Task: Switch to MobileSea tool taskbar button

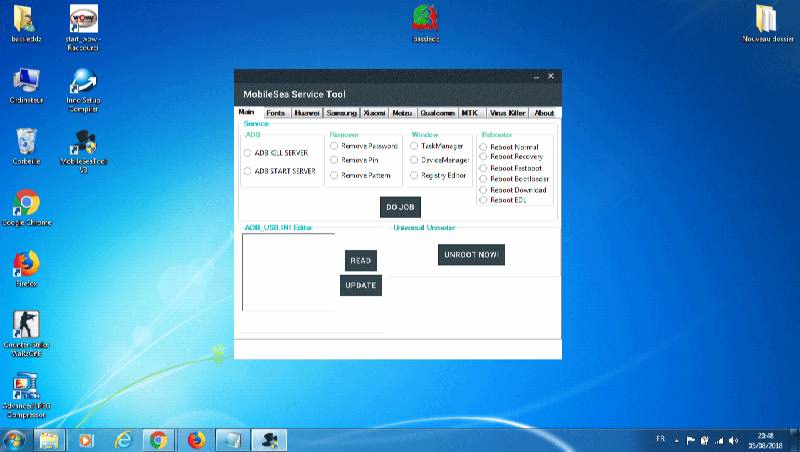Action: click(x=269, y=440)
